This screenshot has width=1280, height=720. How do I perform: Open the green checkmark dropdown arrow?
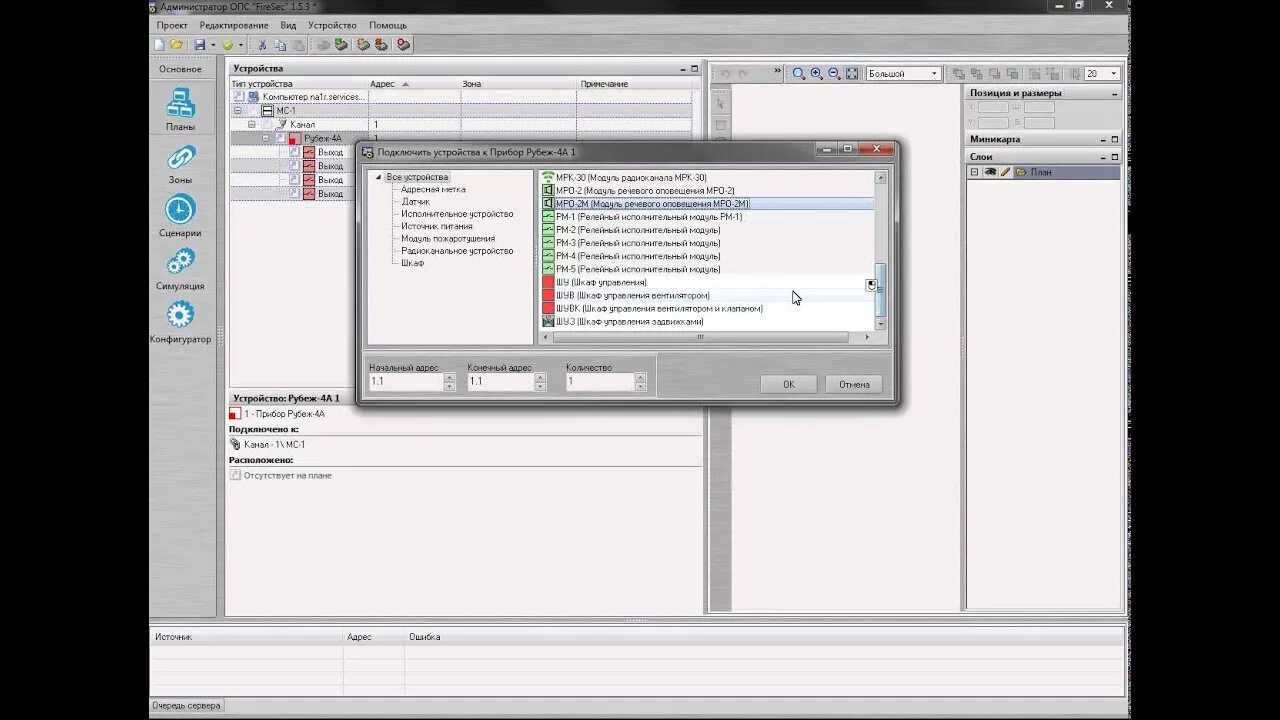240,45
